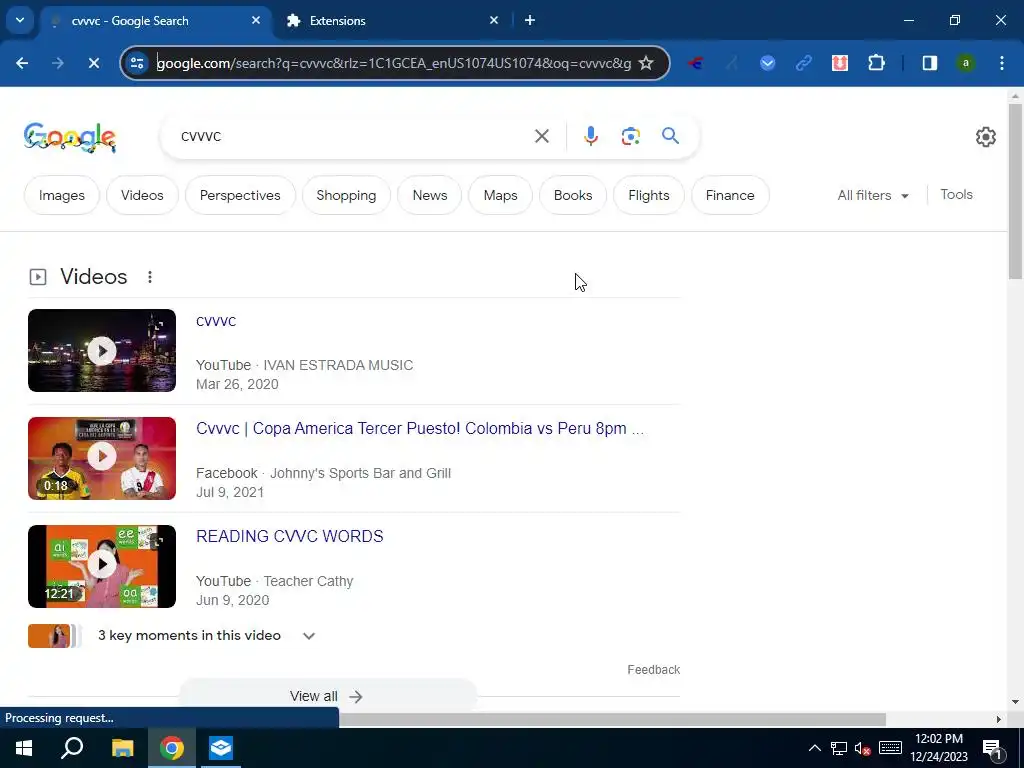Open the tab search dropdown arrow
The image size is (1024, 768).
coord(20,20)
